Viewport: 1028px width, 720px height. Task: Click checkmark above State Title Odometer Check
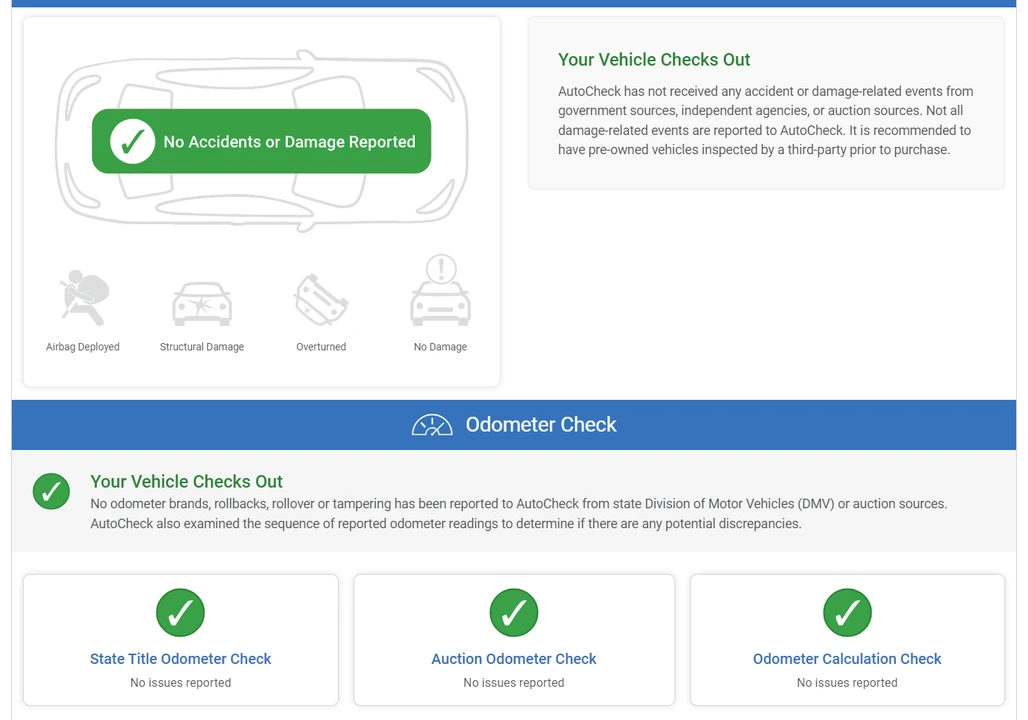coord(180,612)
